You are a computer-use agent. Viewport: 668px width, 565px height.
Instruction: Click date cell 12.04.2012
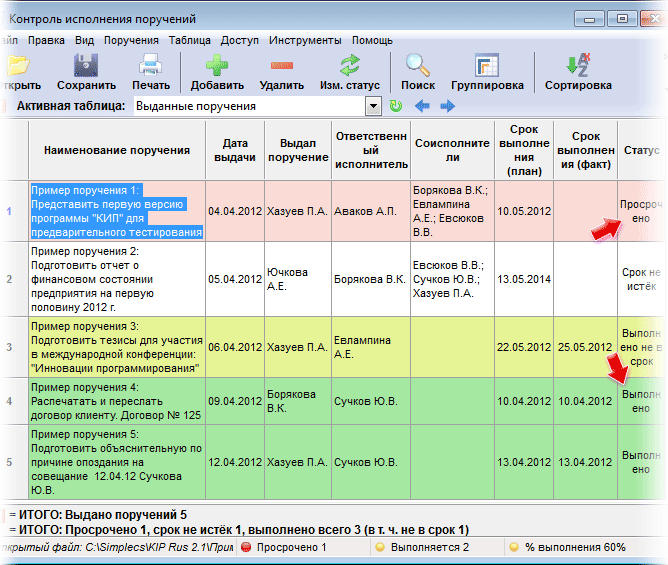click(x=235, y=462)
